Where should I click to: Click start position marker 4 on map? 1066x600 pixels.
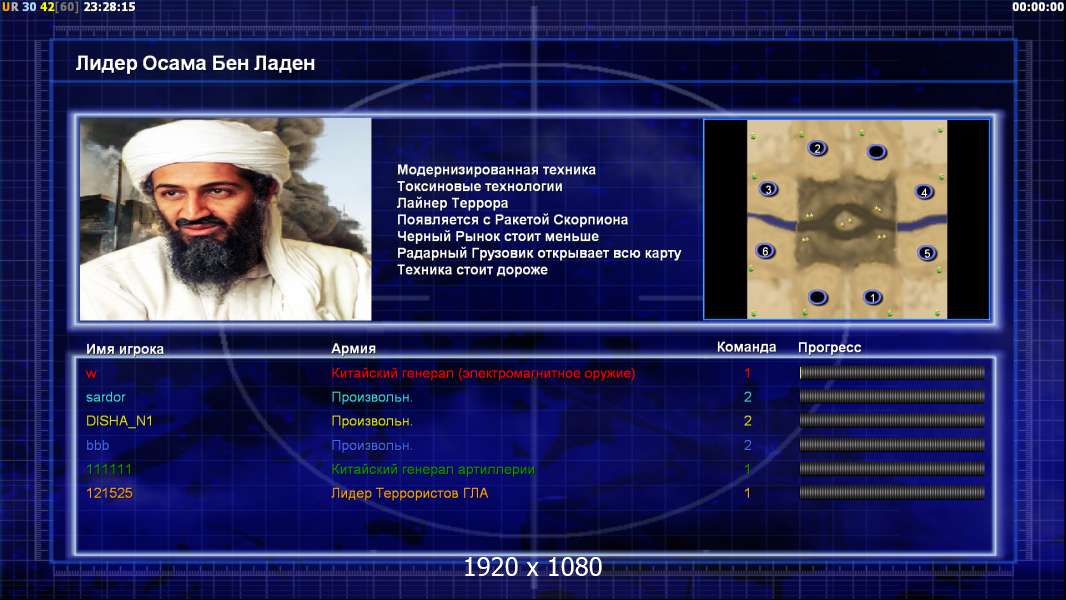tap(924, 192)
